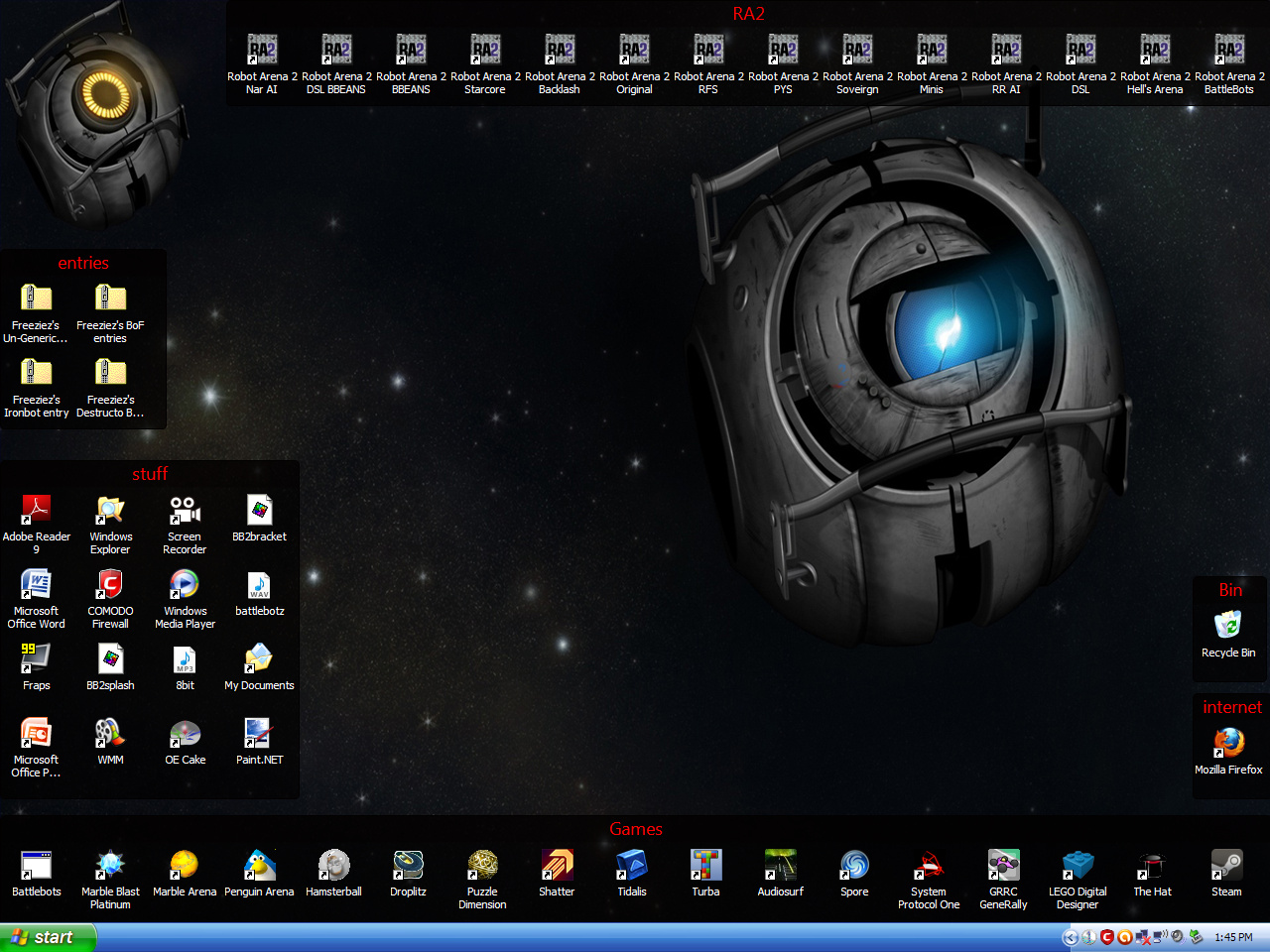Launch Robot Arena 2 Hell's Arena
Image resolution: width=1270 pixels, height=952 pixels.
pyautogui.click(x=1155, y=52)
